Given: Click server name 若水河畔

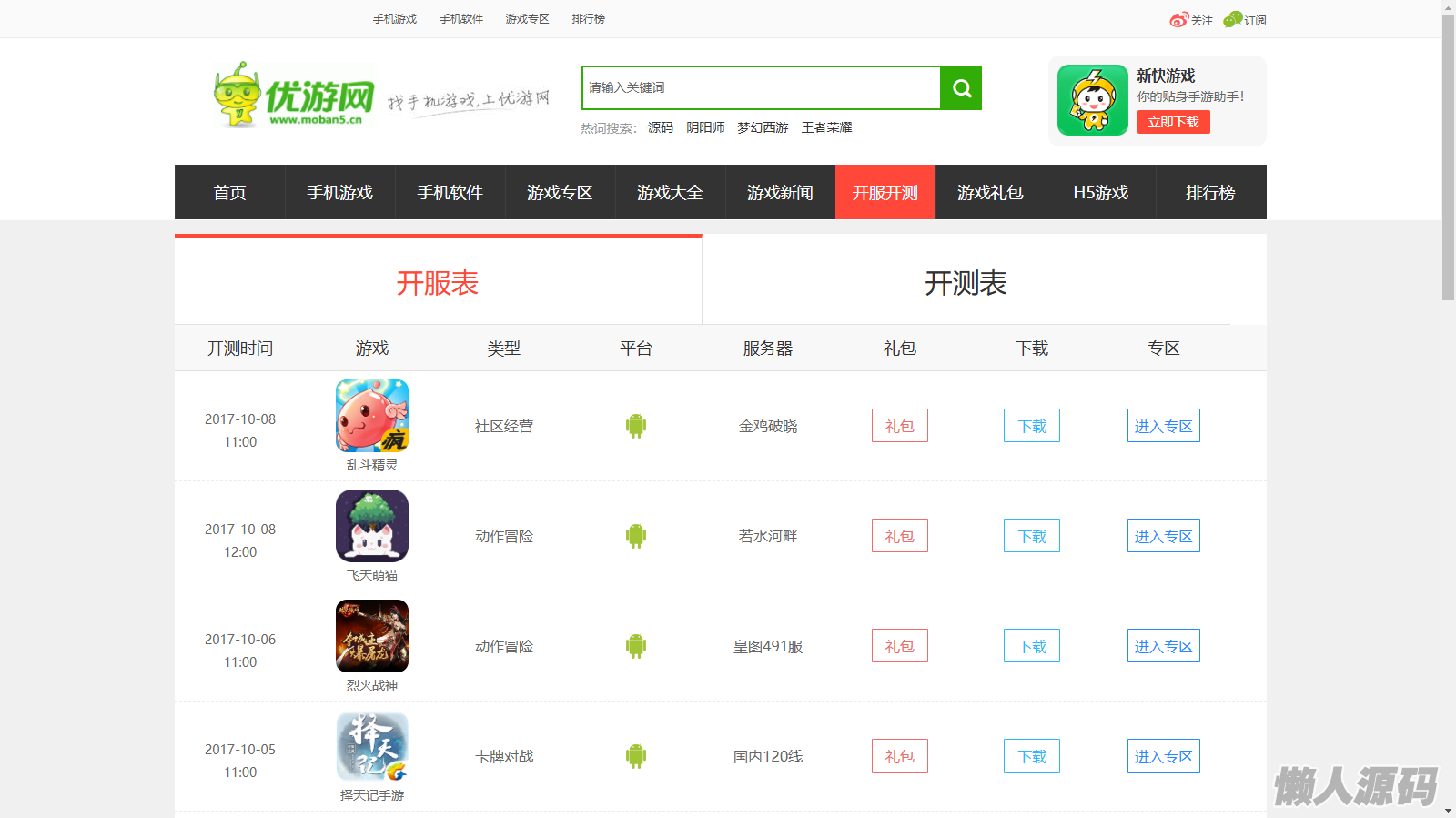Looking at the screenshot, I should (x=768, y=536).
